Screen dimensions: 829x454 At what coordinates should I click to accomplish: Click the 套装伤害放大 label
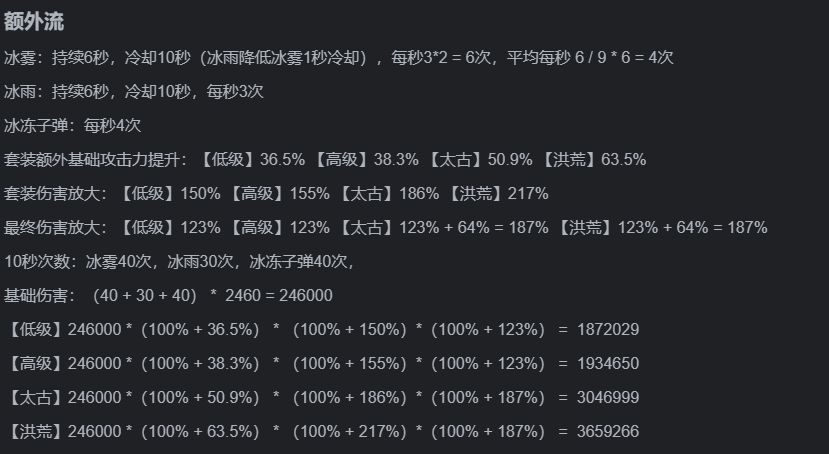coord(58,193)
